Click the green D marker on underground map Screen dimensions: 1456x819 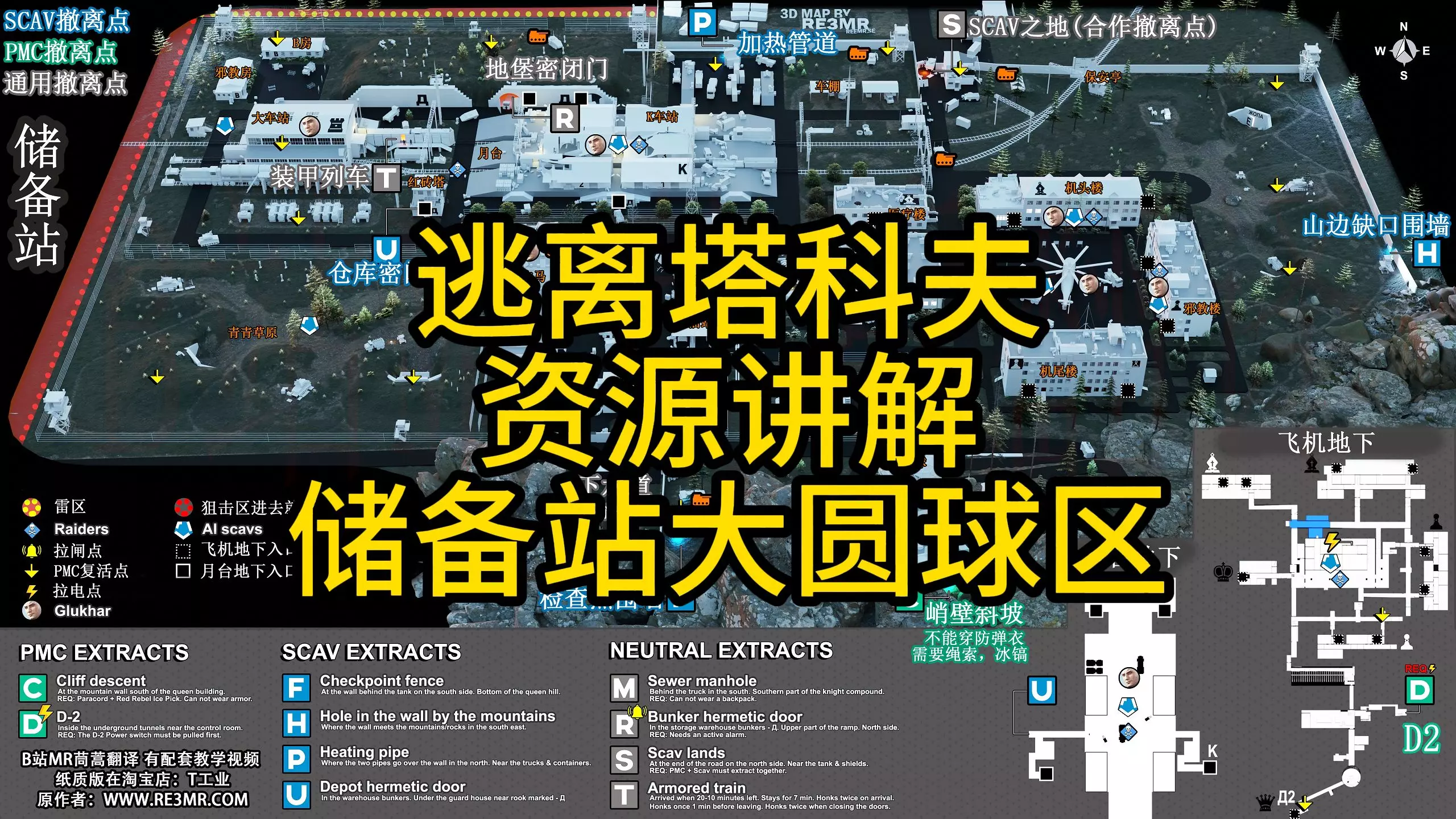coord(1419,690)
